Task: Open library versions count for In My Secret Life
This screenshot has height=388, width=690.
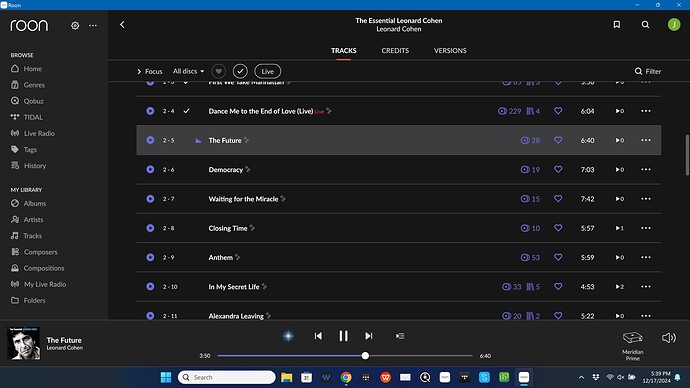Action: coord(533,286)
